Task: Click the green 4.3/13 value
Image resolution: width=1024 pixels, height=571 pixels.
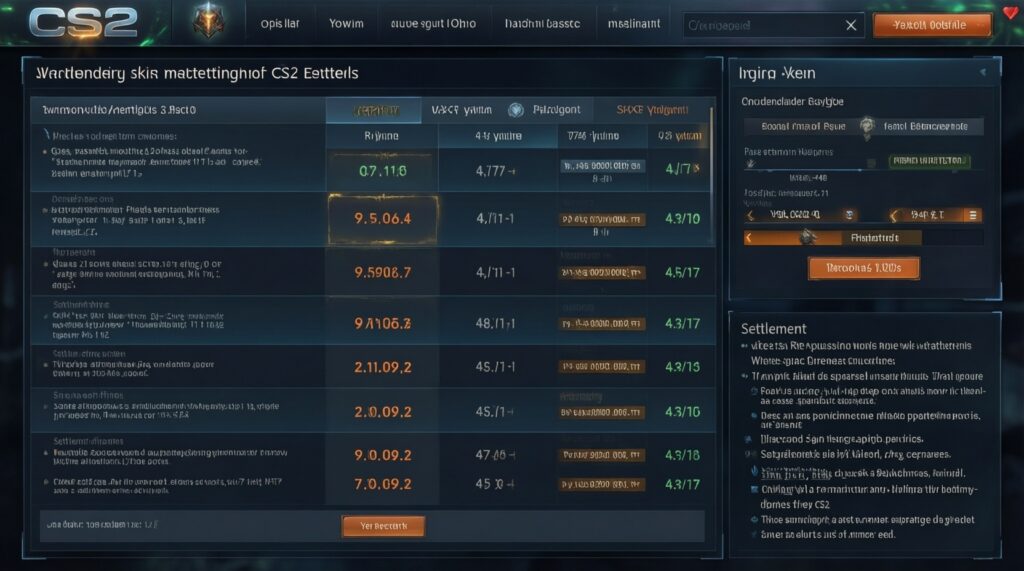Action: 682,367
